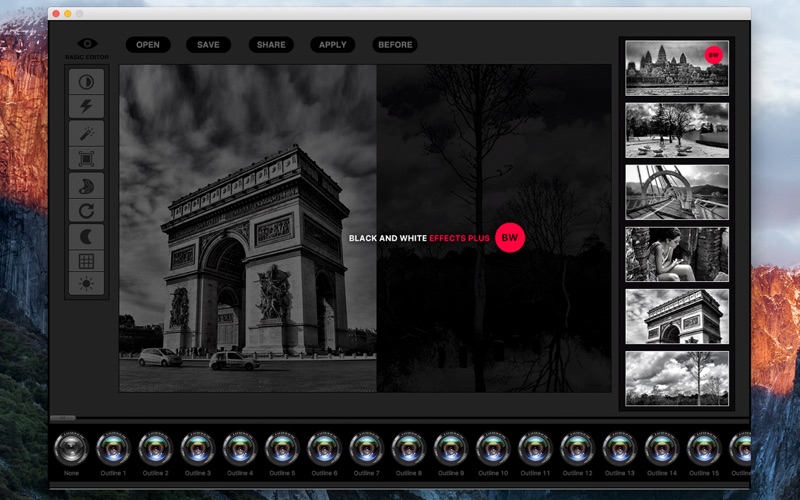Image resolution: width=800 pixels, height=500 pixels.
Task: Click the dark tree preview image
Action: (494, 228)
